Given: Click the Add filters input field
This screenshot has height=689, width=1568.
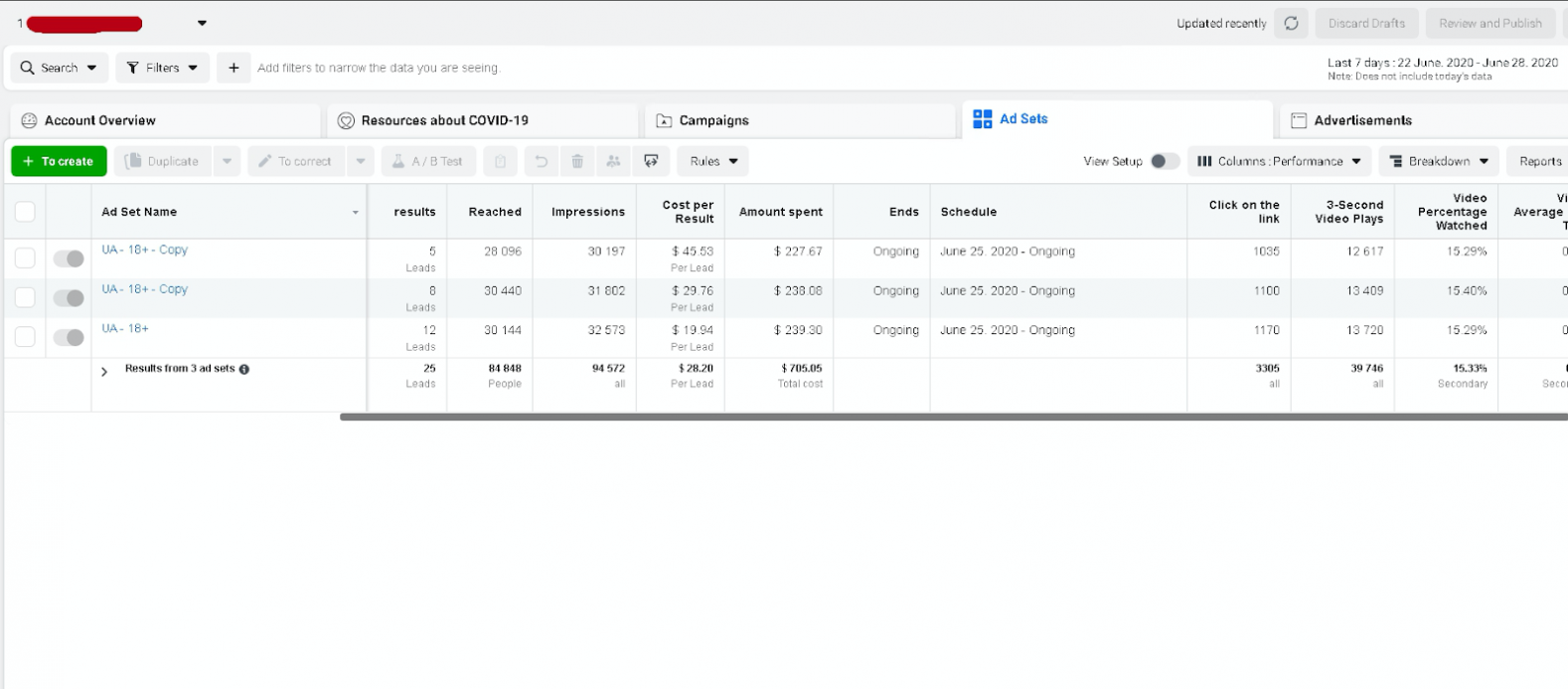Looking at the screenshot, I should coord(379,68).
